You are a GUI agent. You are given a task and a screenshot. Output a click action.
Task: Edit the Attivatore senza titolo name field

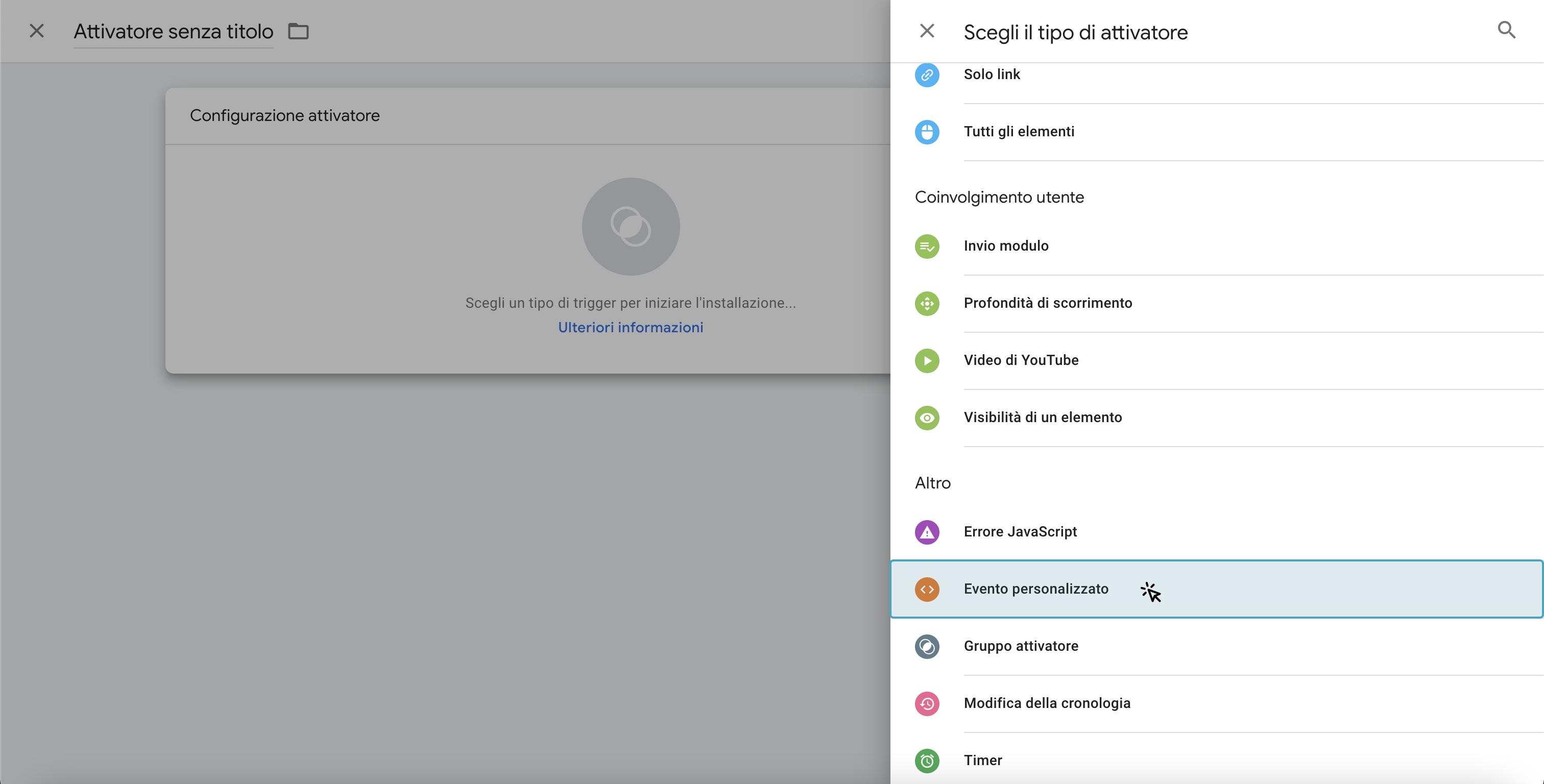tap(173, 31)
